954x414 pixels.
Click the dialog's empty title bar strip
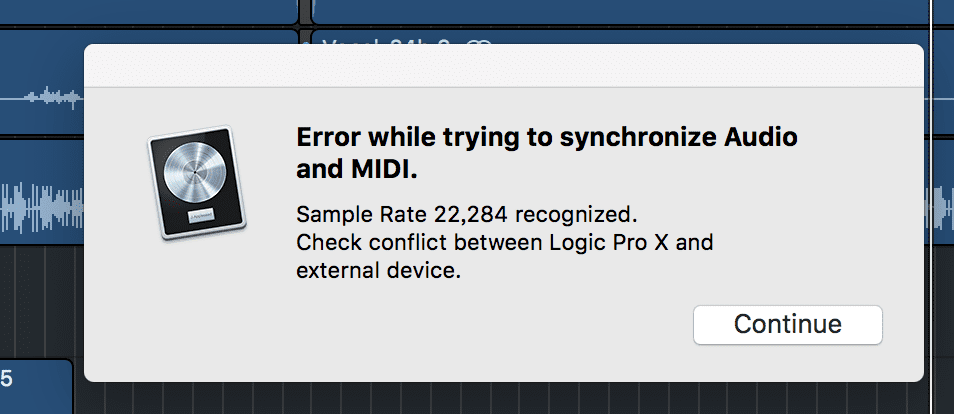pyautogui.click(x=504, y=66)
